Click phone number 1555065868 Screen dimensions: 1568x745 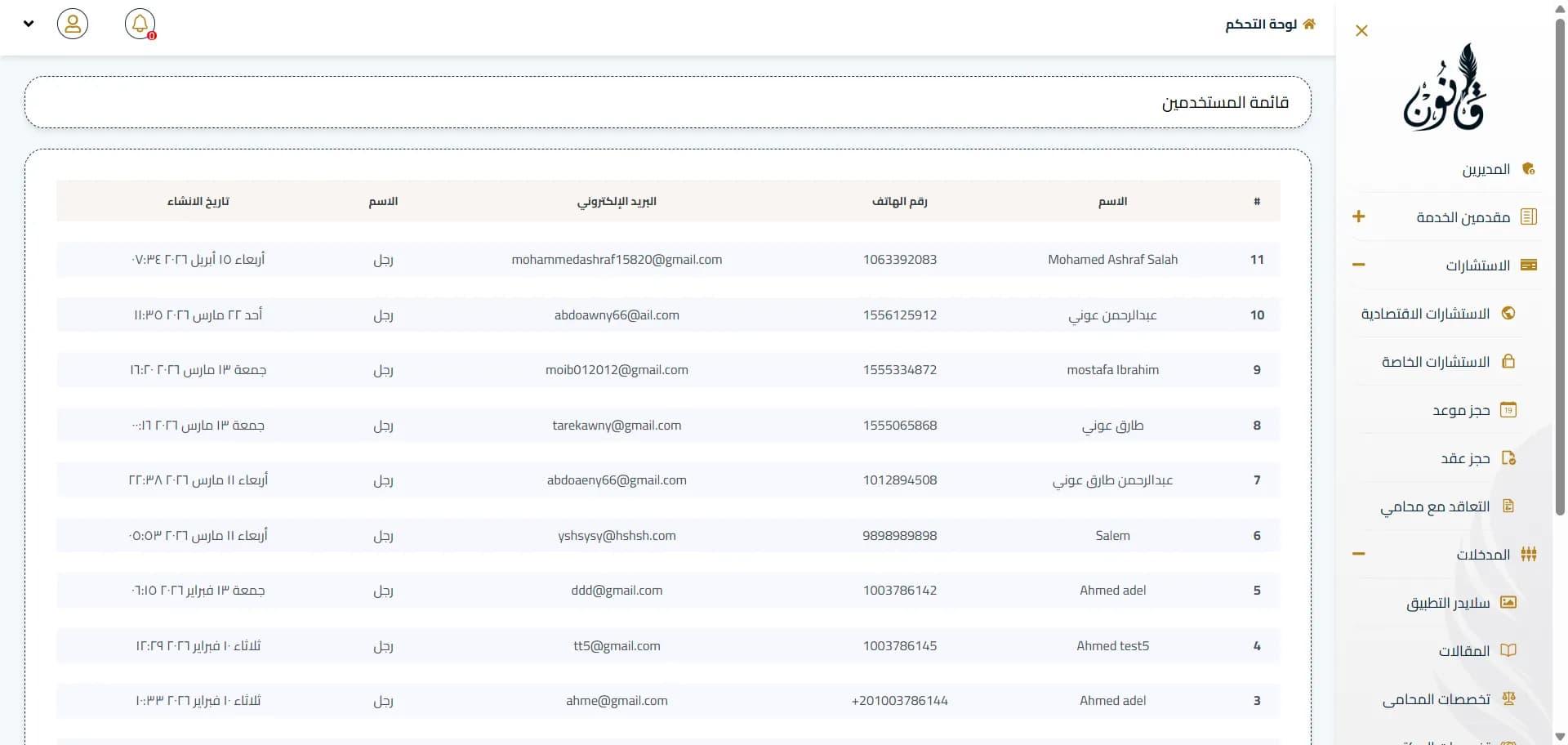900,425
